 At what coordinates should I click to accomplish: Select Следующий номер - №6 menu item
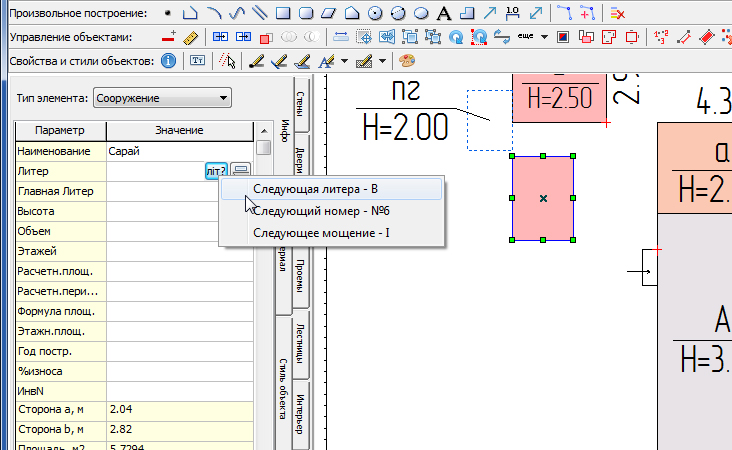(320, 211)
